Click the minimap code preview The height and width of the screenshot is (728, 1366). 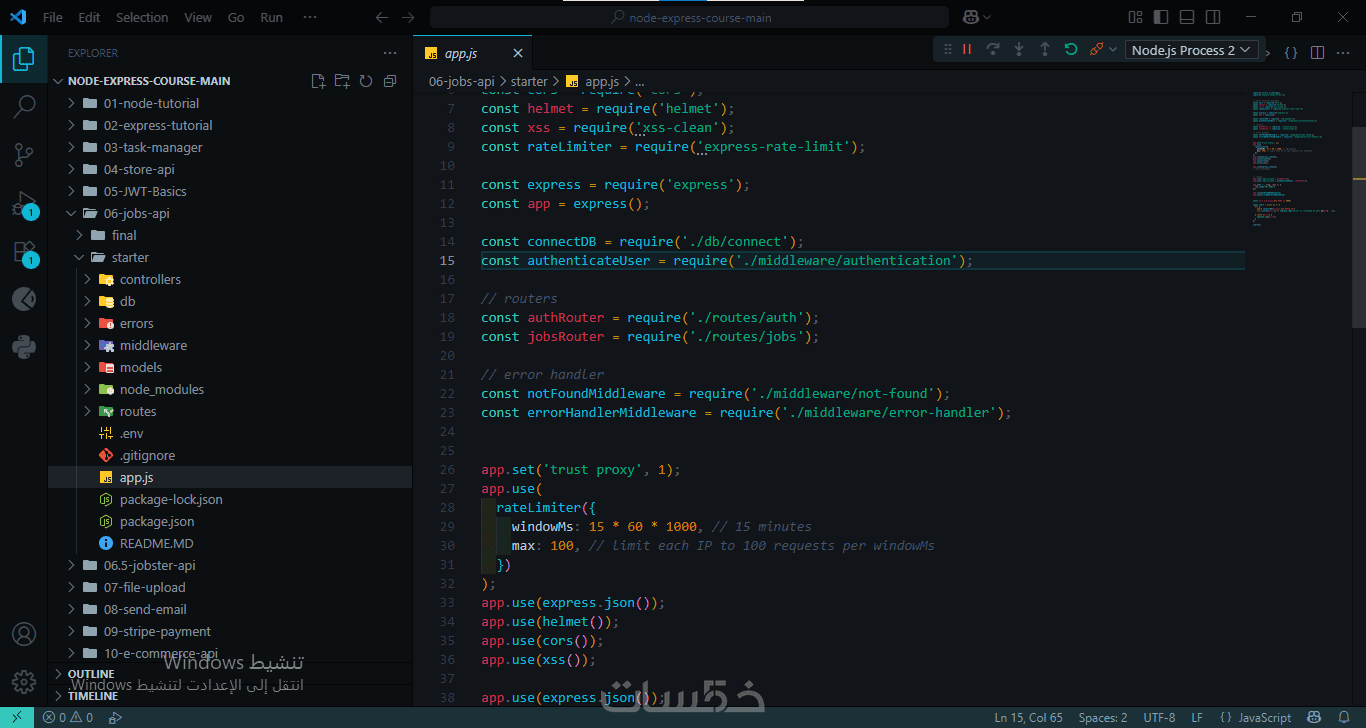(1292, 160)
